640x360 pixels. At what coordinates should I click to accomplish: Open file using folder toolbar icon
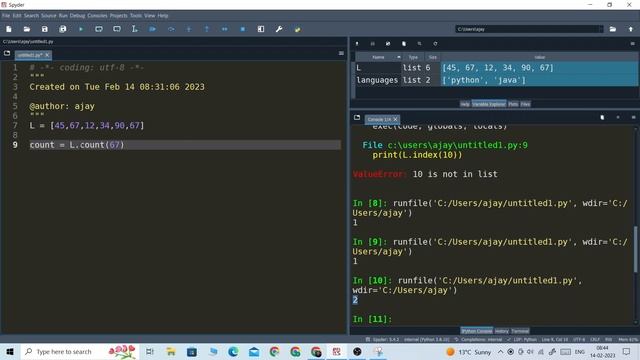point(27,29)
